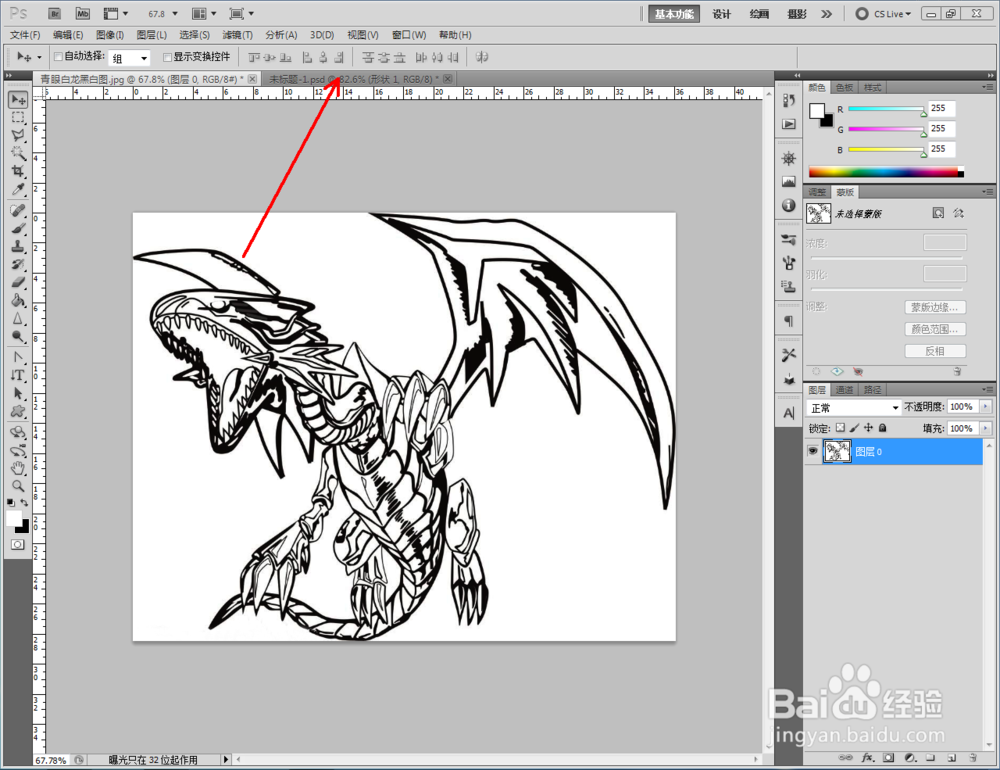Viewport: 1000px width, 770px height.
Task: Click the 颜色范围... button
Action: coord(935,329)
